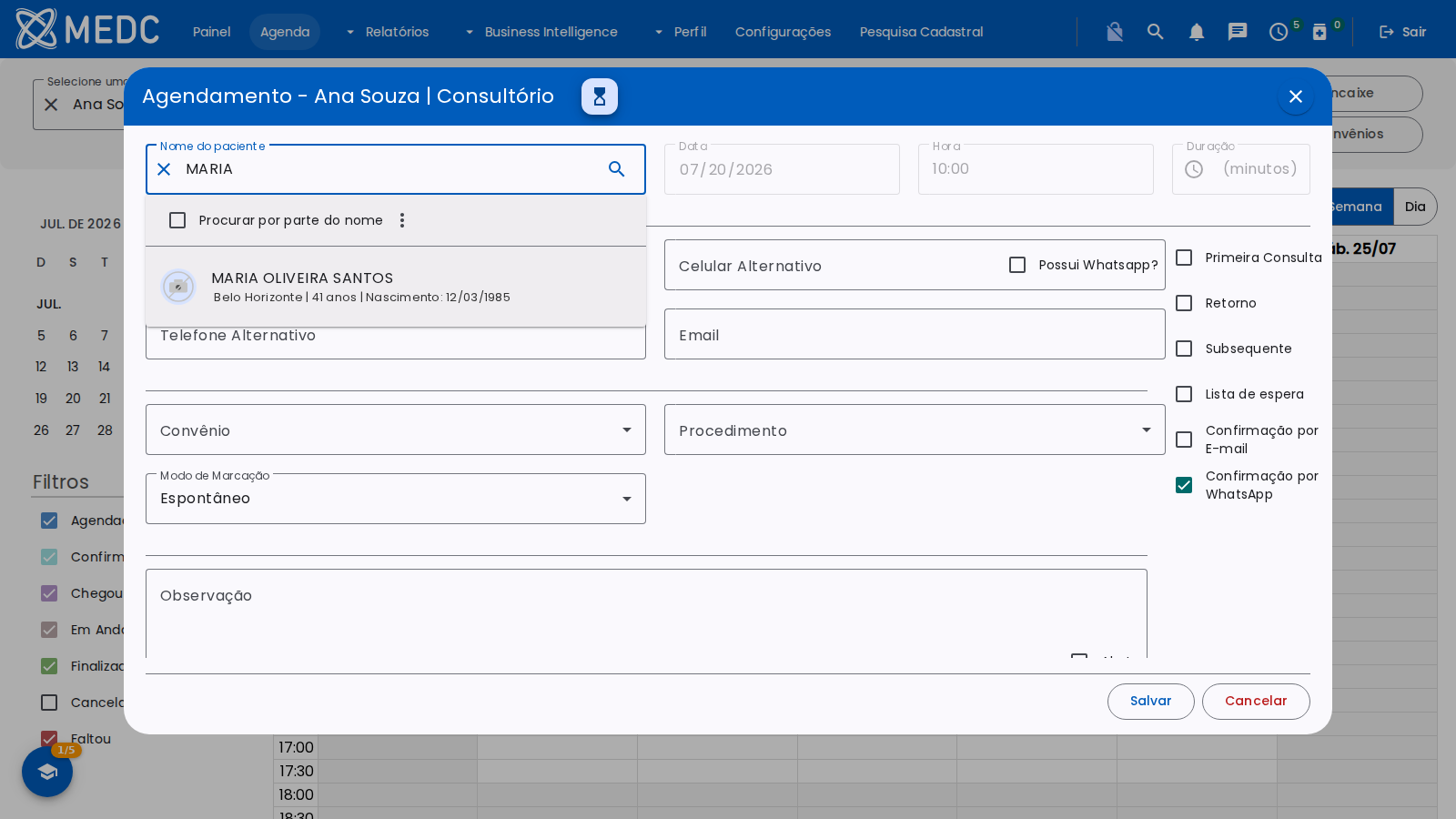Select day 27 in the calendar
Image resolution: width=1456 pixels, height=819 pixels.
pyautogui.click(x=73, y=430)
